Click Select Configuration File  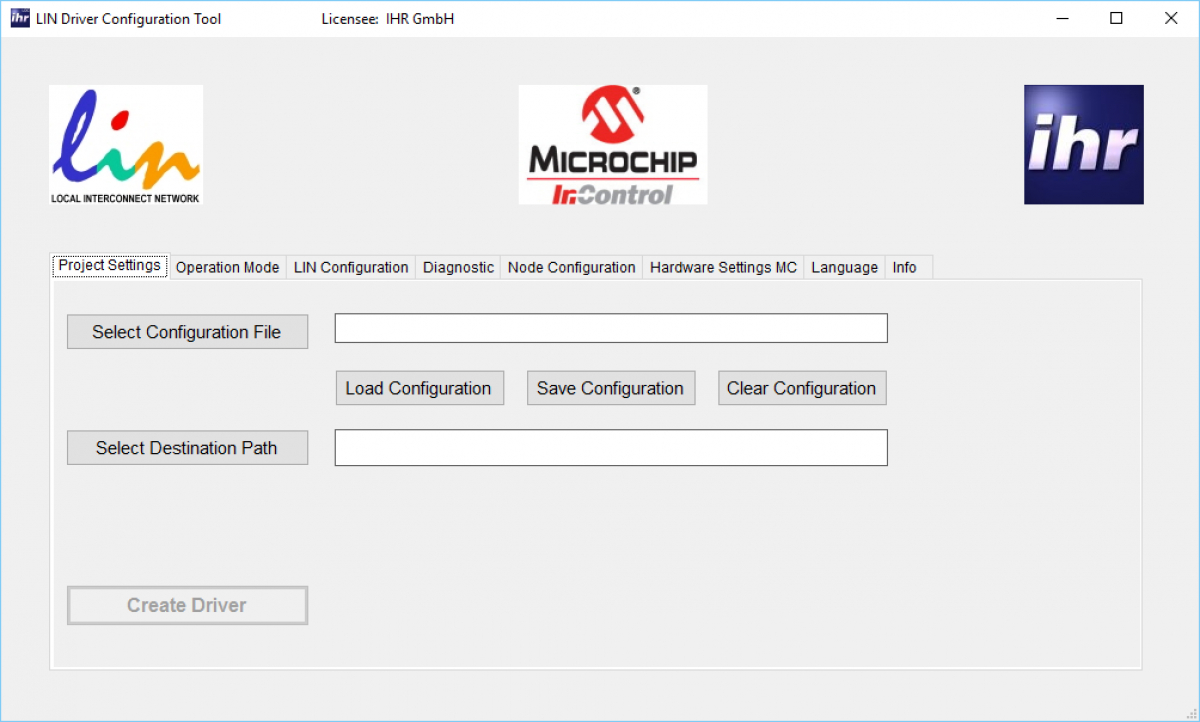pos(187,331)
